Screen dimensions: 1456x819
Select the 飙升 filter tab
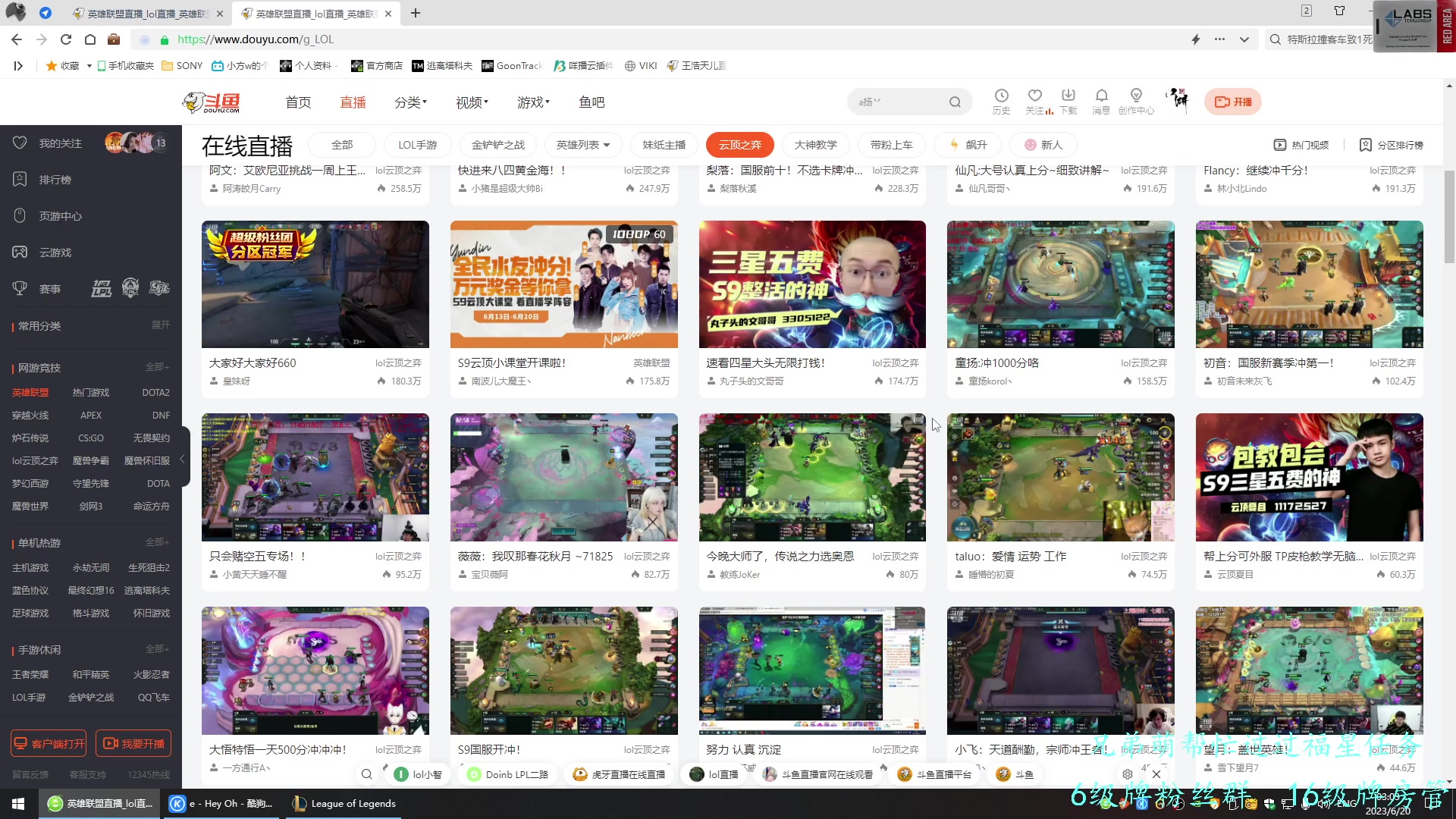coord(968,145)
